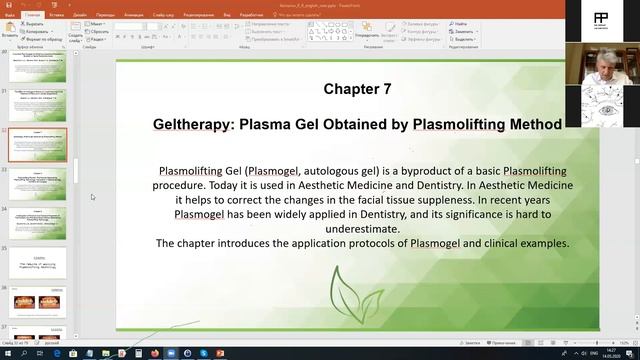Click the Notes (Заметки) button in status bar
The width and height of the screenshot is (640, 360).
point(470,343)
